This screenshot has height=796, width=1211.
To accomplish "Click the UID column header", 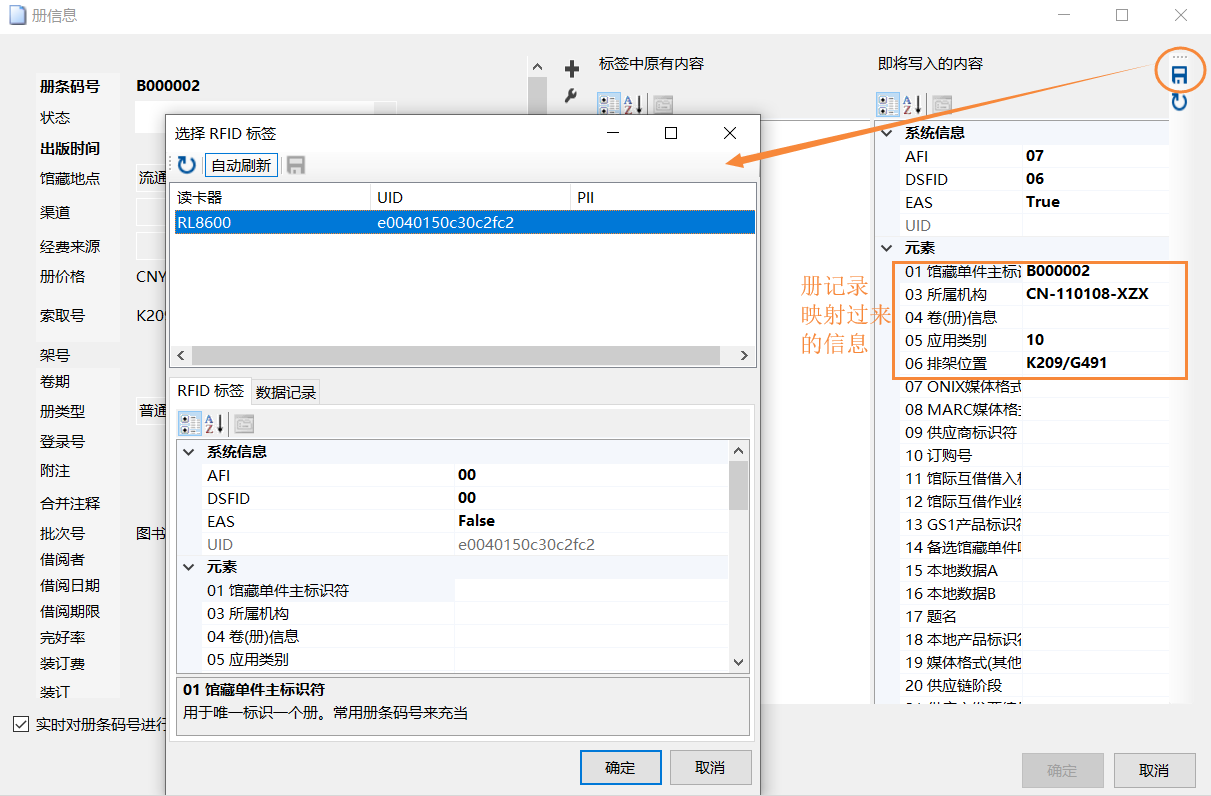I will (x=470, y=198).
